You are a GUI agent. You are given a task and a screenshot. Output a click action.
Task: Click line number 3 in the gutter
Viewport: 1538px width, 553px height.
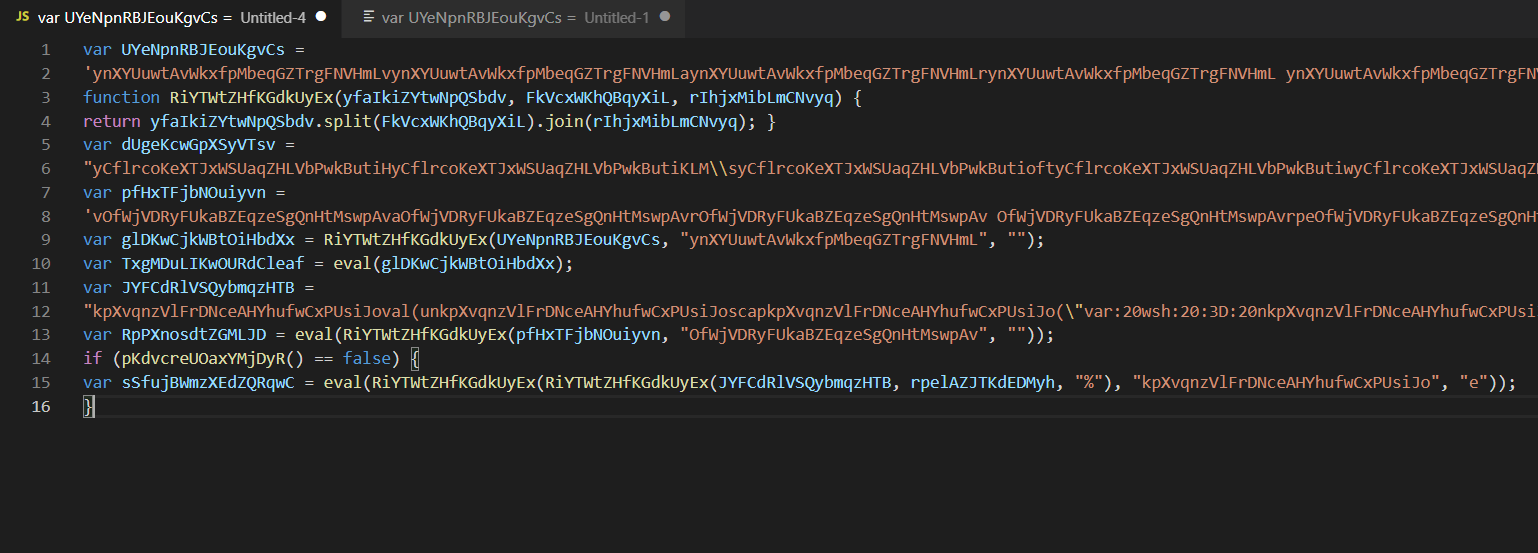point(45,97)
